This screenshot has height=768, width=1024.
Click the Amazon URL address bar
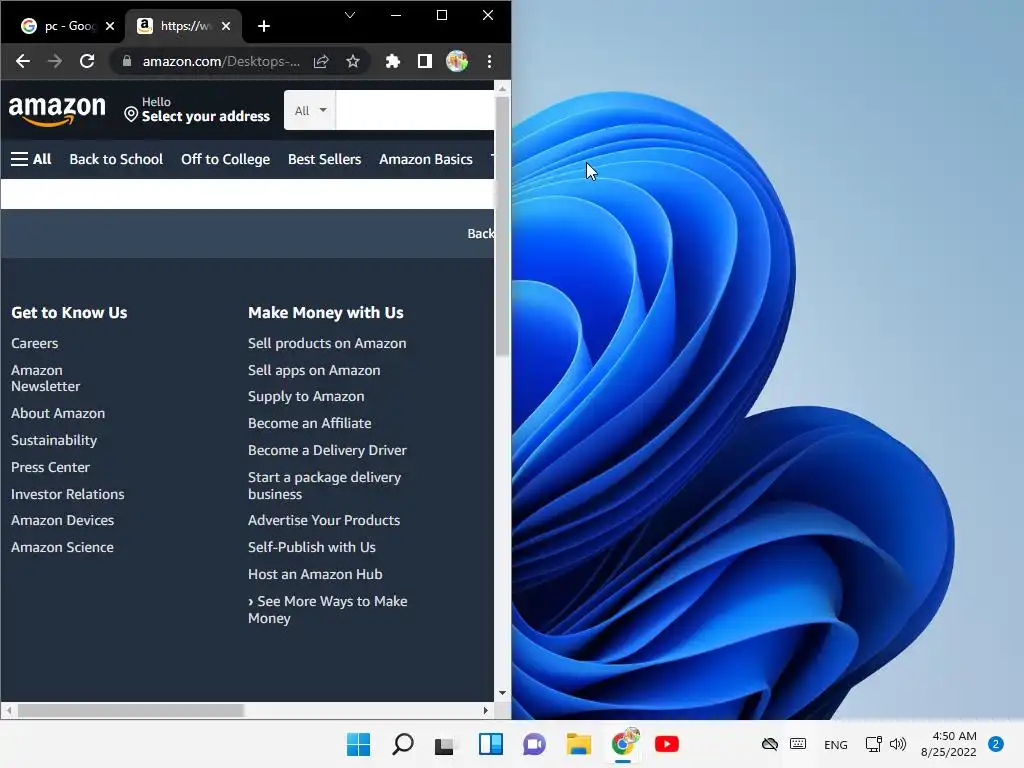coord(221,61)
